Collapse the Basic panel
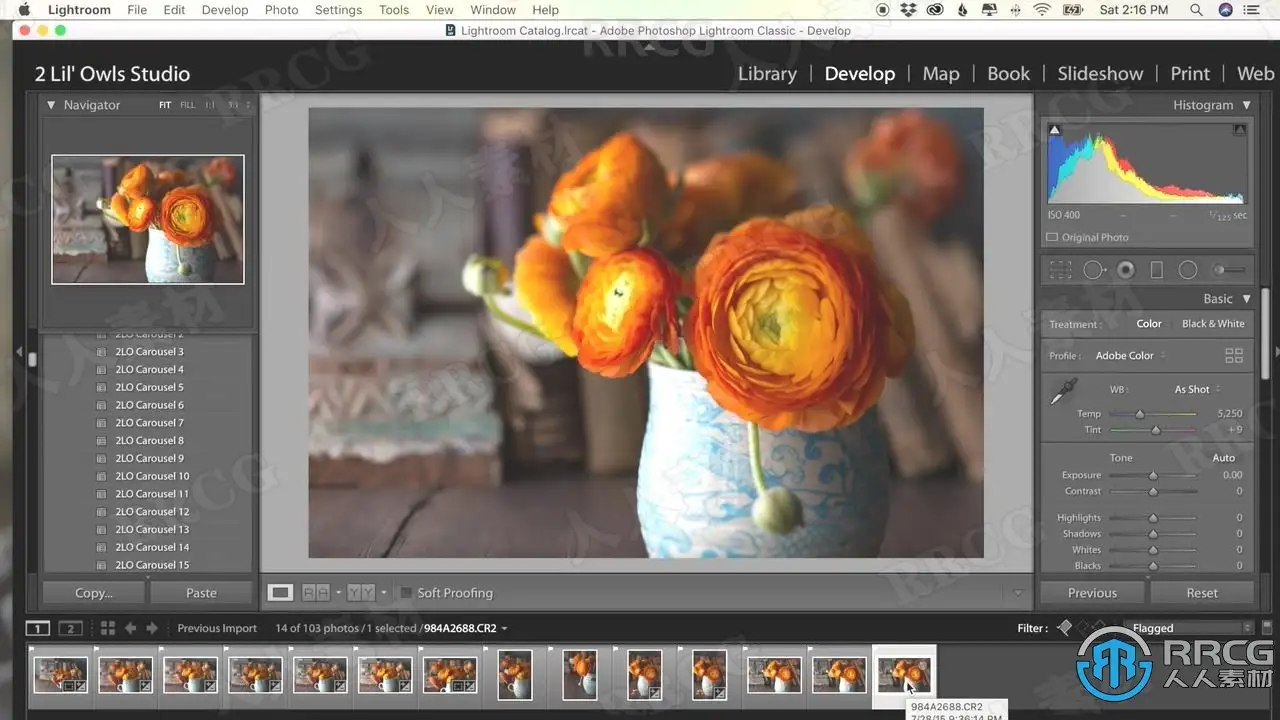This screenshot has width=1280, height=720. point(1246,299)
